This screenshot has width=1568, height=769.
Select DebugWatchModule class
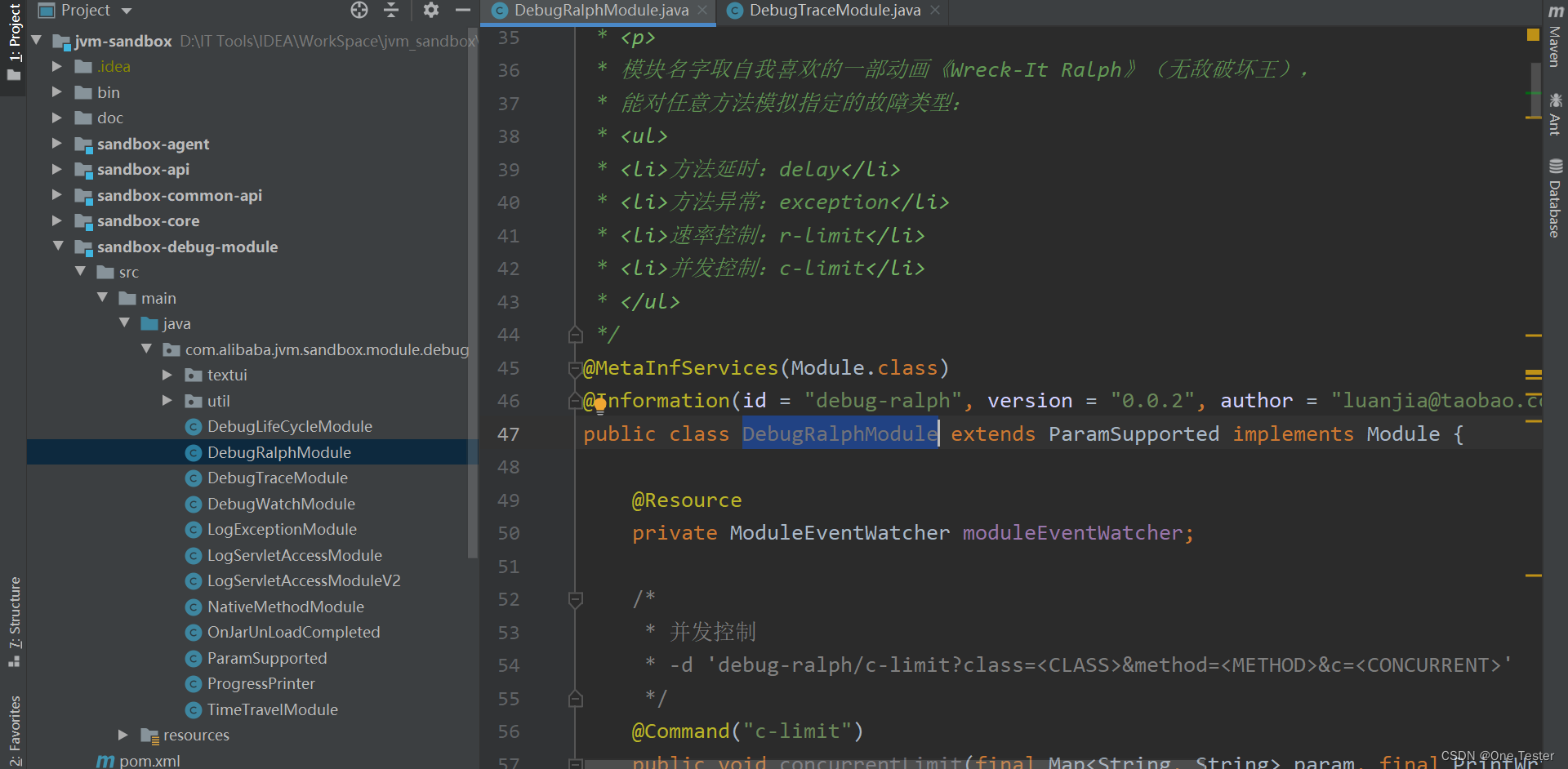281,504
